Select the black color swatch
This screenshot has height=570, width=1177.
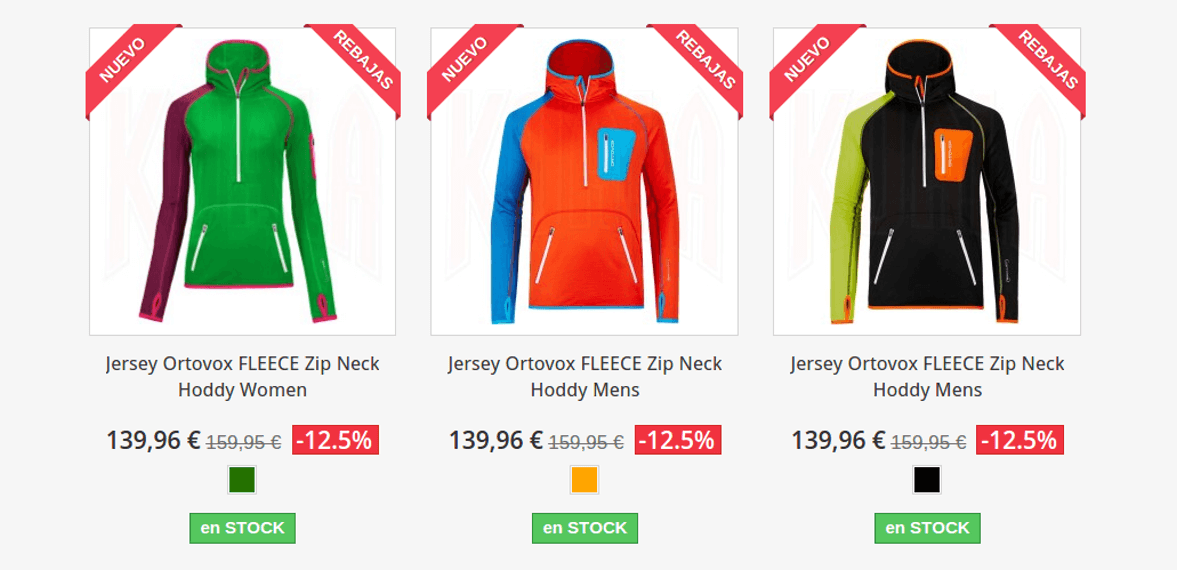[926, 480]
